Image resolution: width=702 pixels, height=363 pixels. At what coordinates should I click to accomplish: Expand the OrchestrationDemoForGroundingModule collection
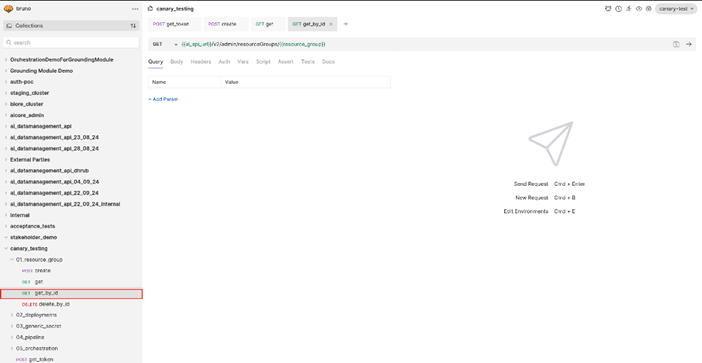6,60
